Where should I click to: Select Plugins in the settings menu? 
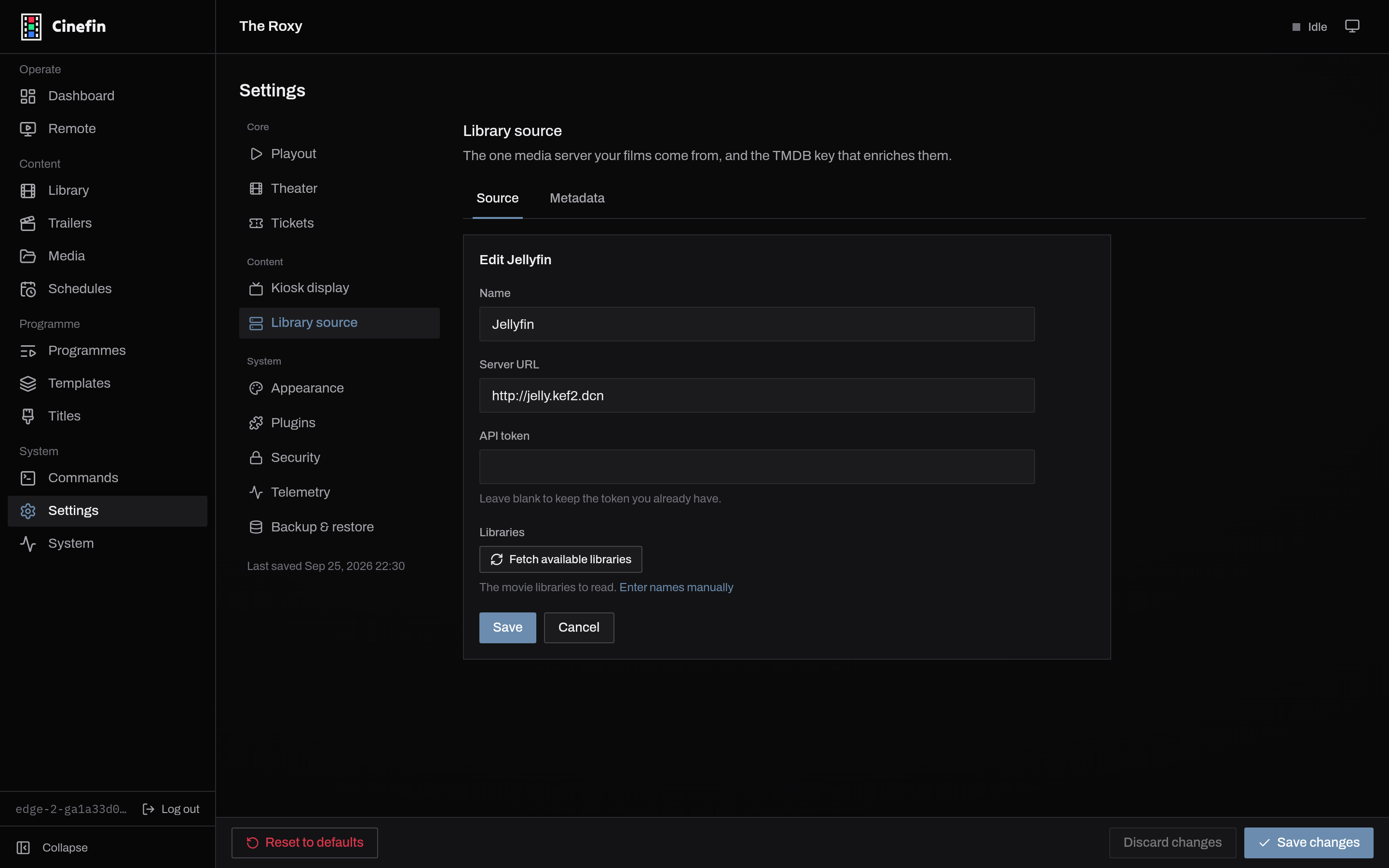339,423
